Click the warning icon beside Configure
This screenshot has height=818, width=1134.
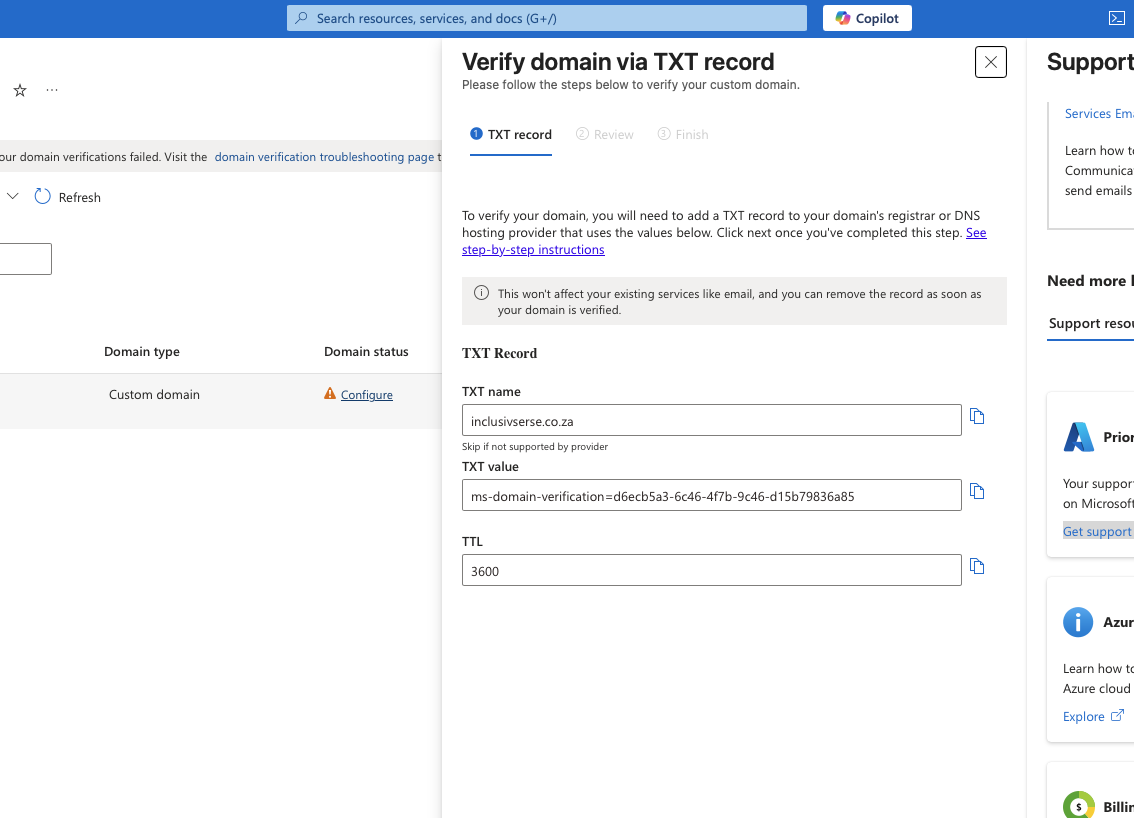(x=329, y=394)
